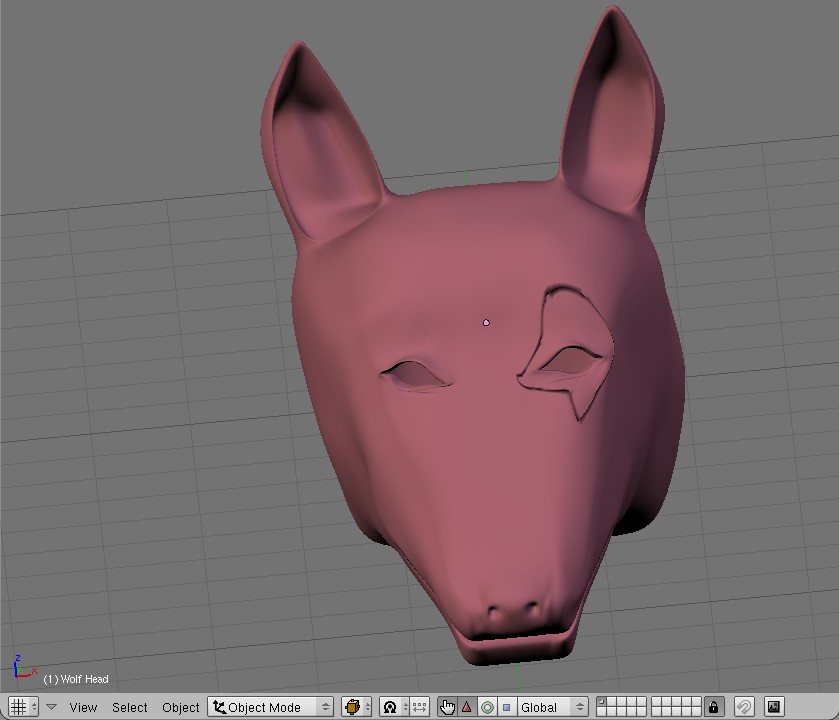Open the editor window type selector
The height and width of the screenshot is (720, 839).
23,707
